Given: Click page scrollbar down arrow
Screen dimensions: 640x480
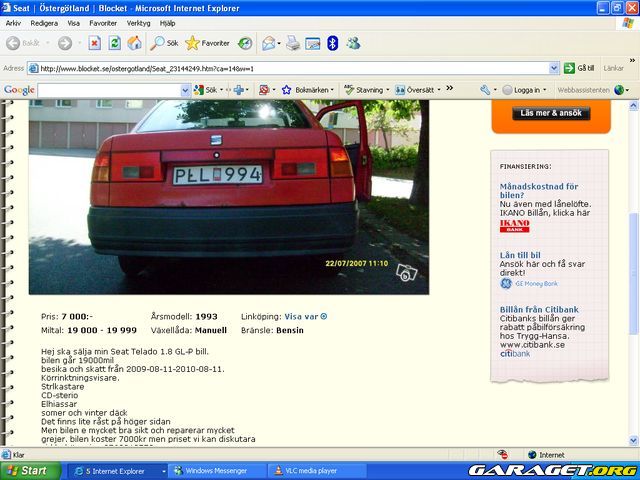Looking at the screenshot, I should 633,440.
